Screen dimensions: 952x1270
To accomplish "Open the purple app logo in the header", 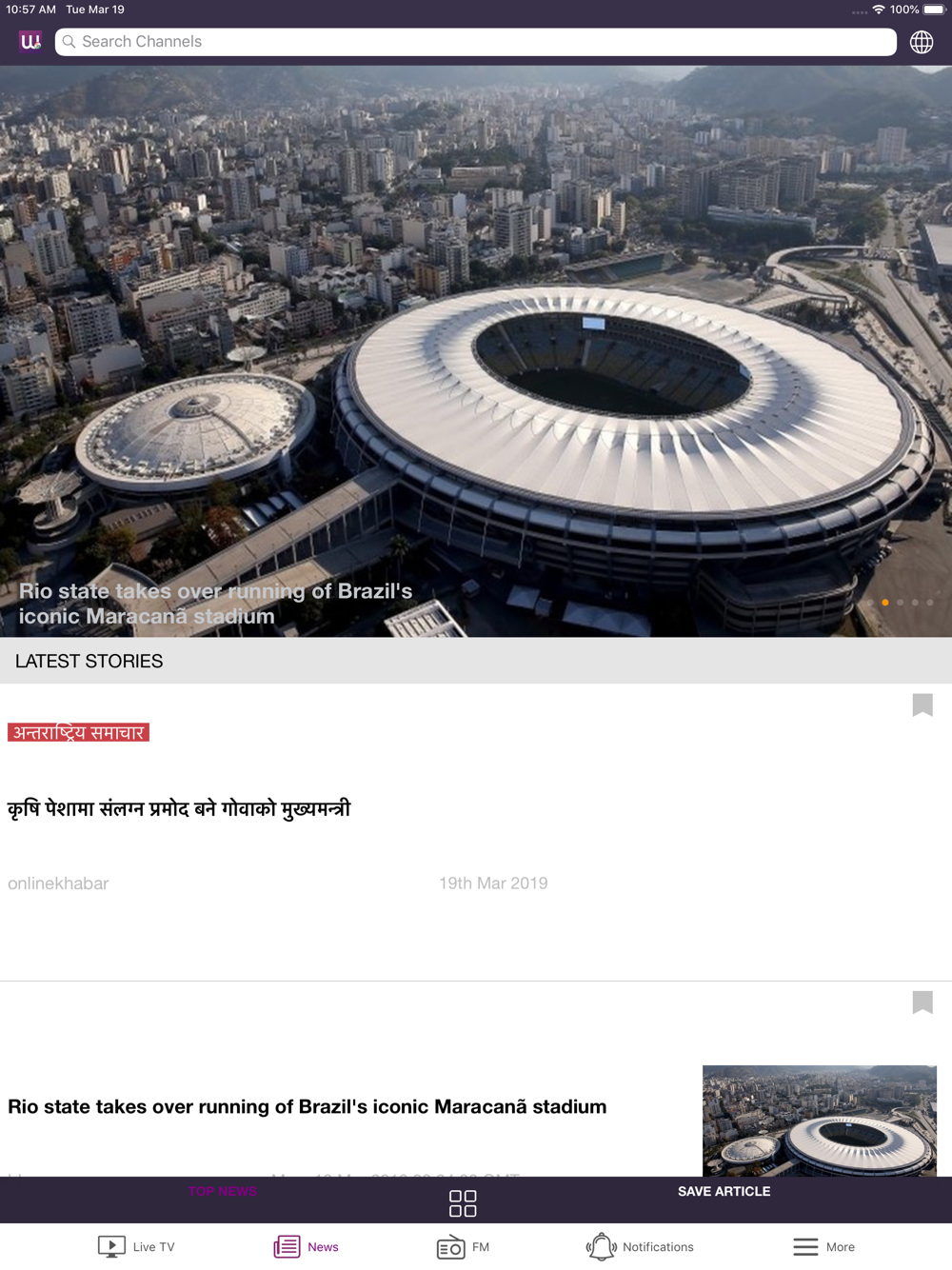I will point(30,41).
